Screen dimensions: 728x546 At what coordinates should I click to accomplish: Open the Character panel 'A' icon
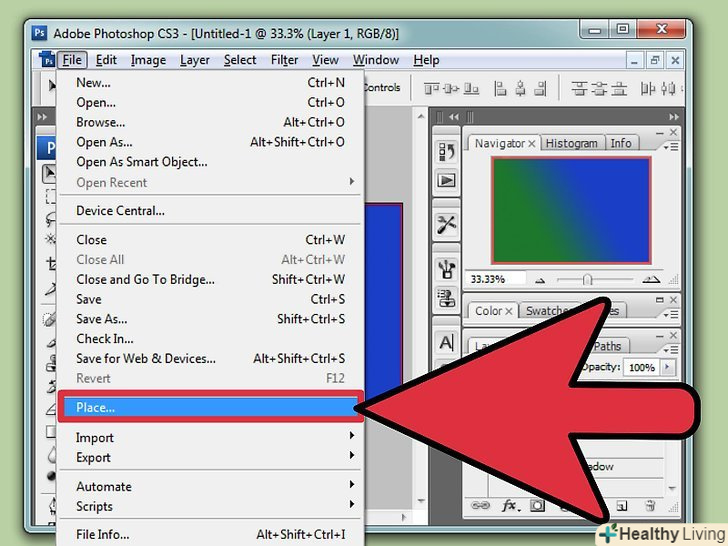point(446,343)
